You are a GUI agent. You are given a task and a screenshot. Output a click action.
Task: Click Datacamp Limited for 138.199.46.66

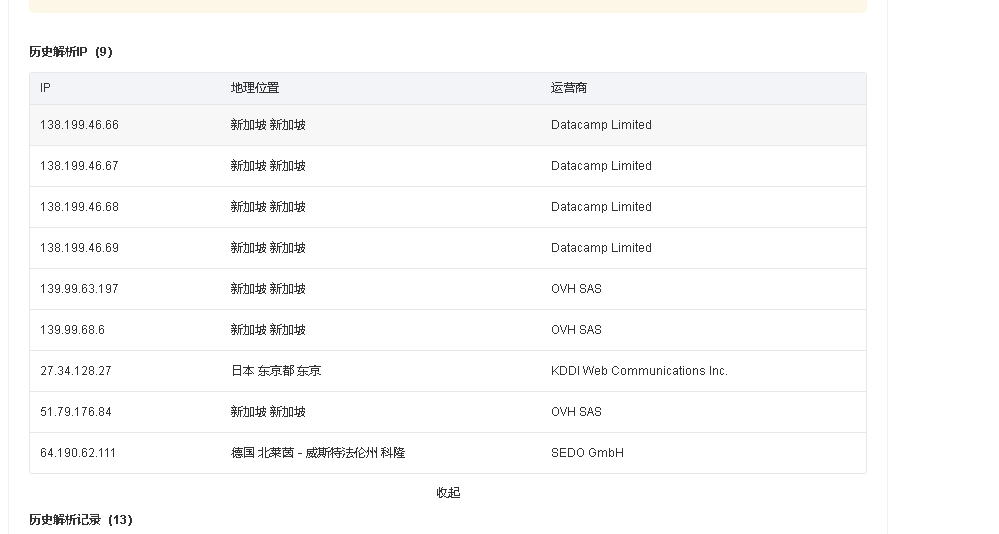[x=601, y=125]
